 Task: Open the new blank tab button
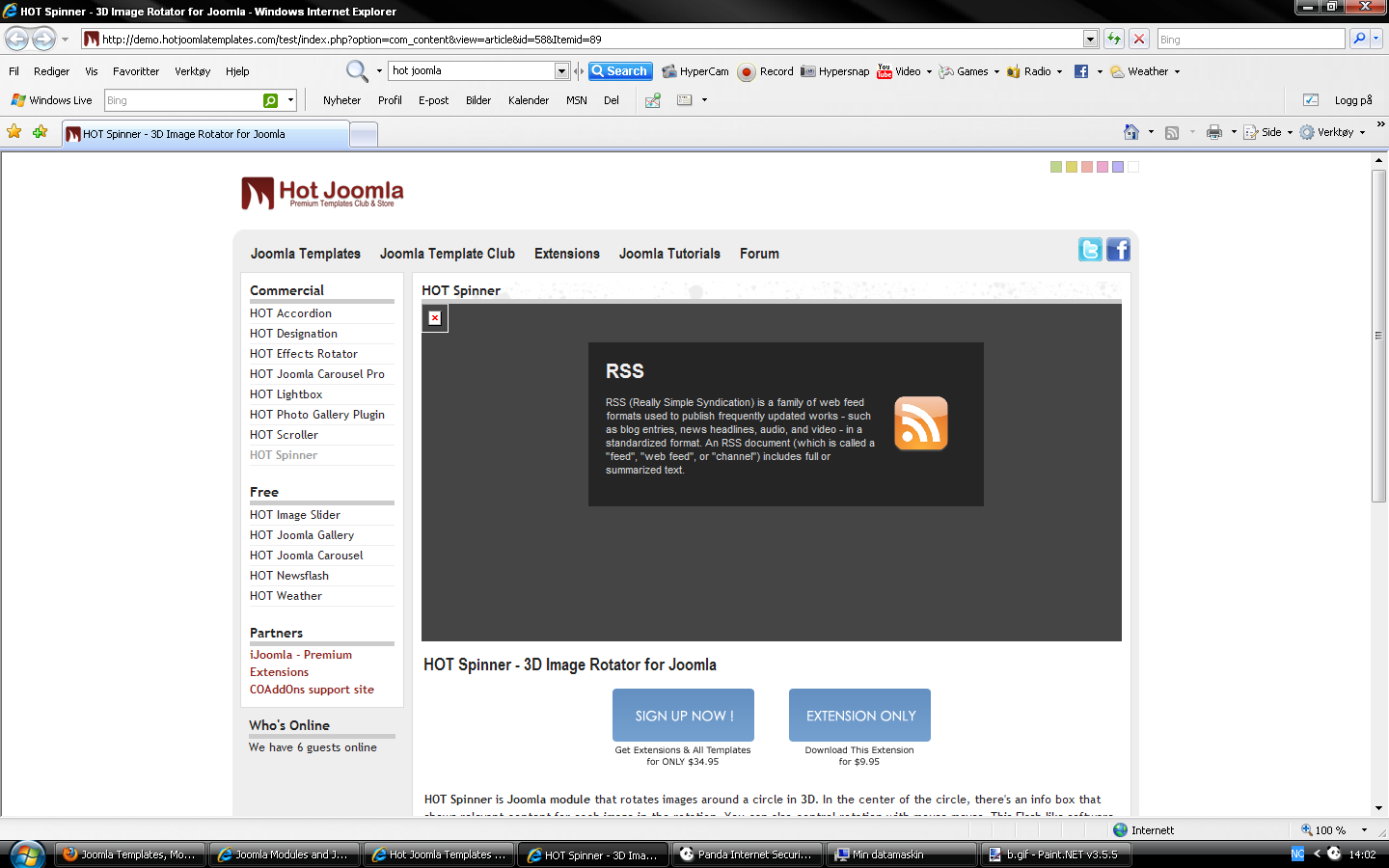364,134
